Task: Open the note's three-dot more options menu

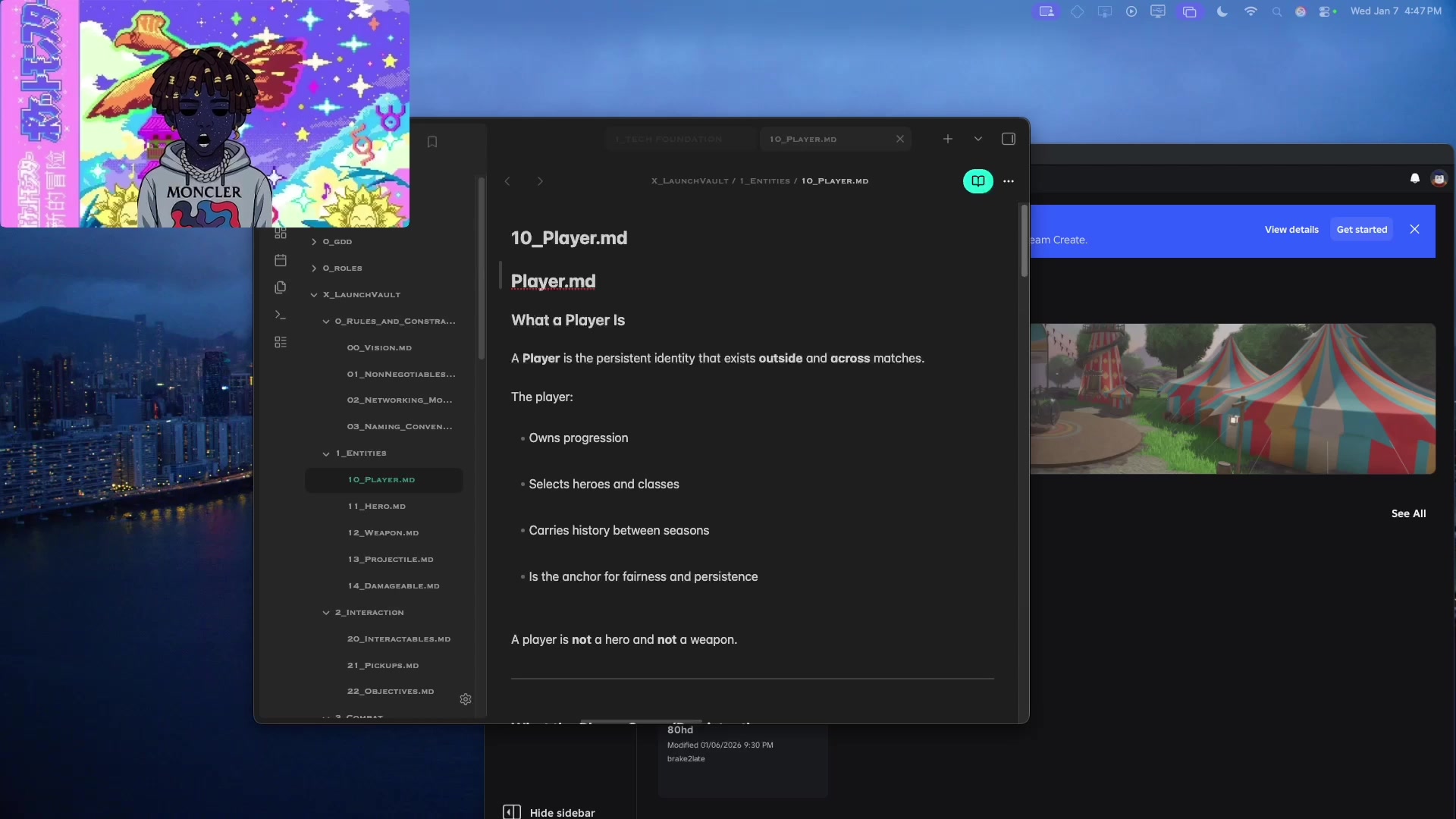Action: click(x=1009, y=181)
